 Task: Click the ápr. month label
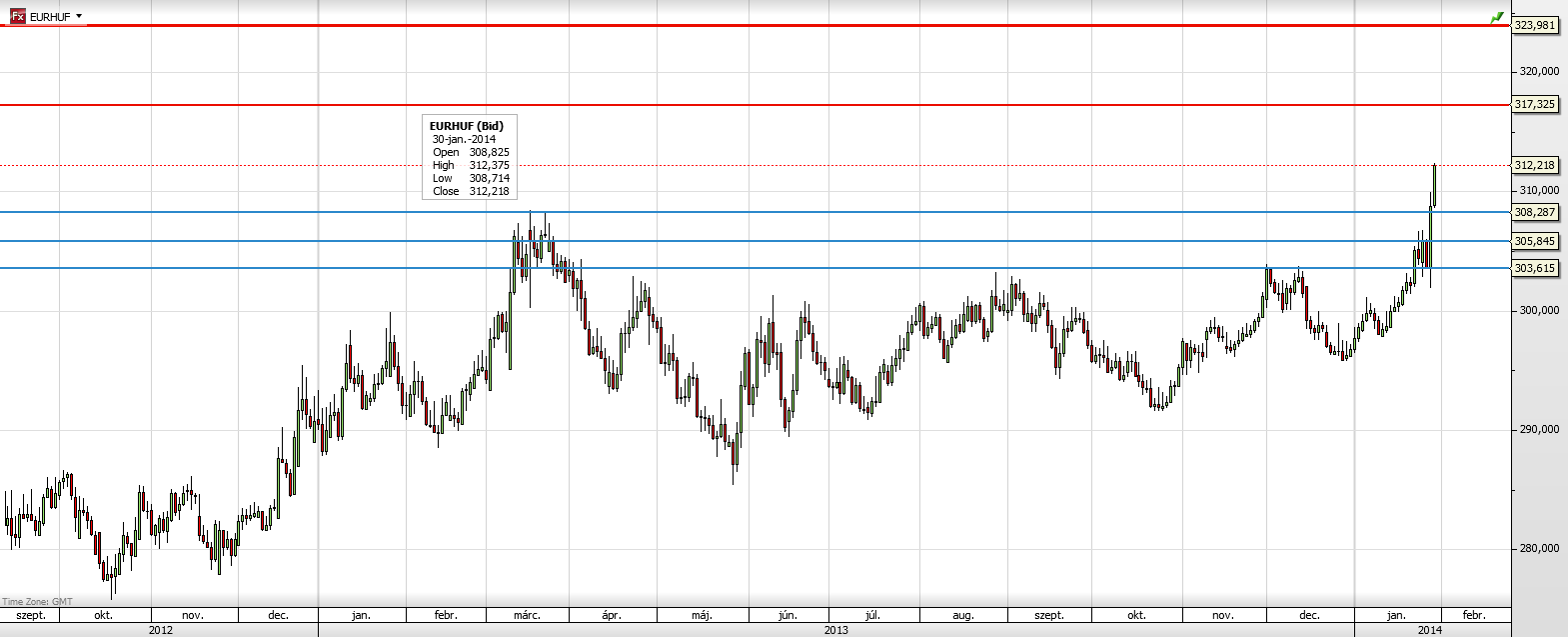click(612, 615)
